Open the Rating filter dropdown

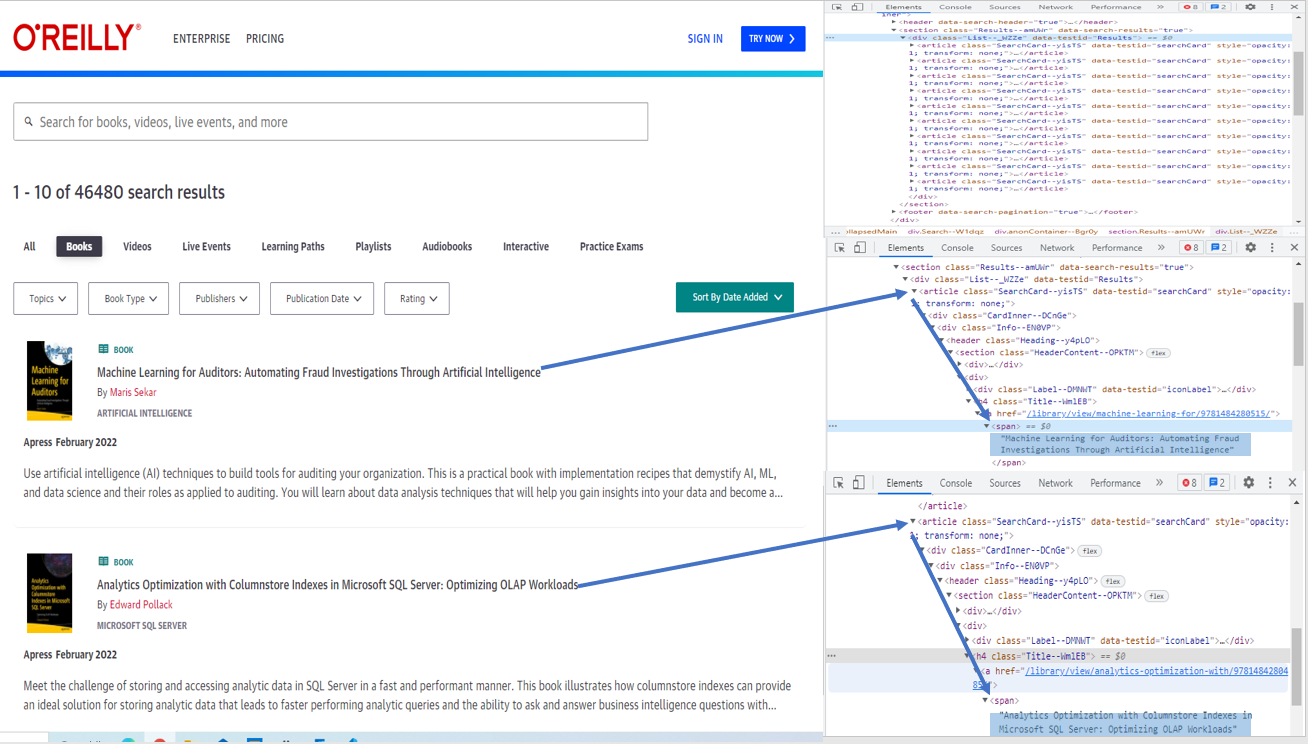[x=417, y=298]
